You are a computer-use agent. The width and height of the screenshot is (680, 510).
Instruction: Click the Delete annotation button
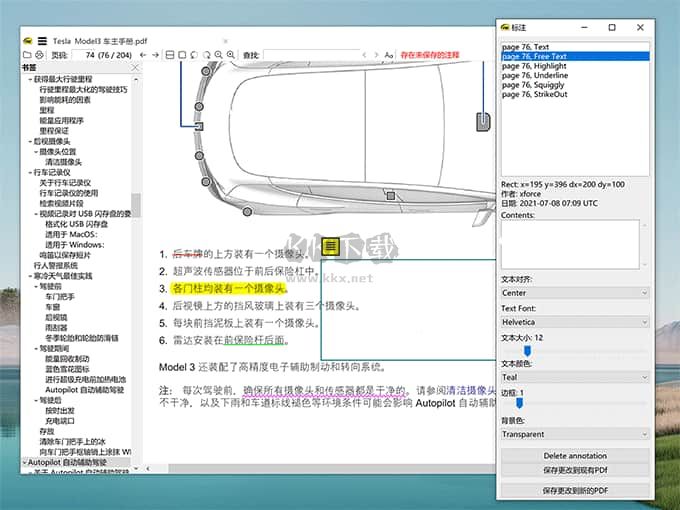coord(575,456)
